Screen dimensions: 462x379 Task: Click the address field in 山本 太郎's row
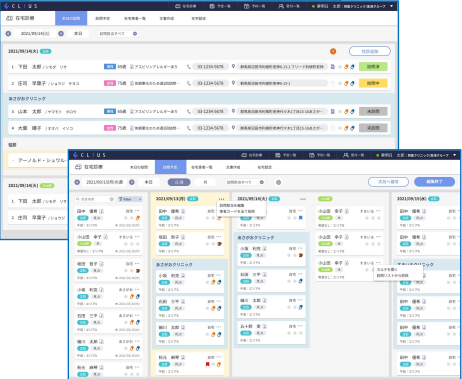282,111
